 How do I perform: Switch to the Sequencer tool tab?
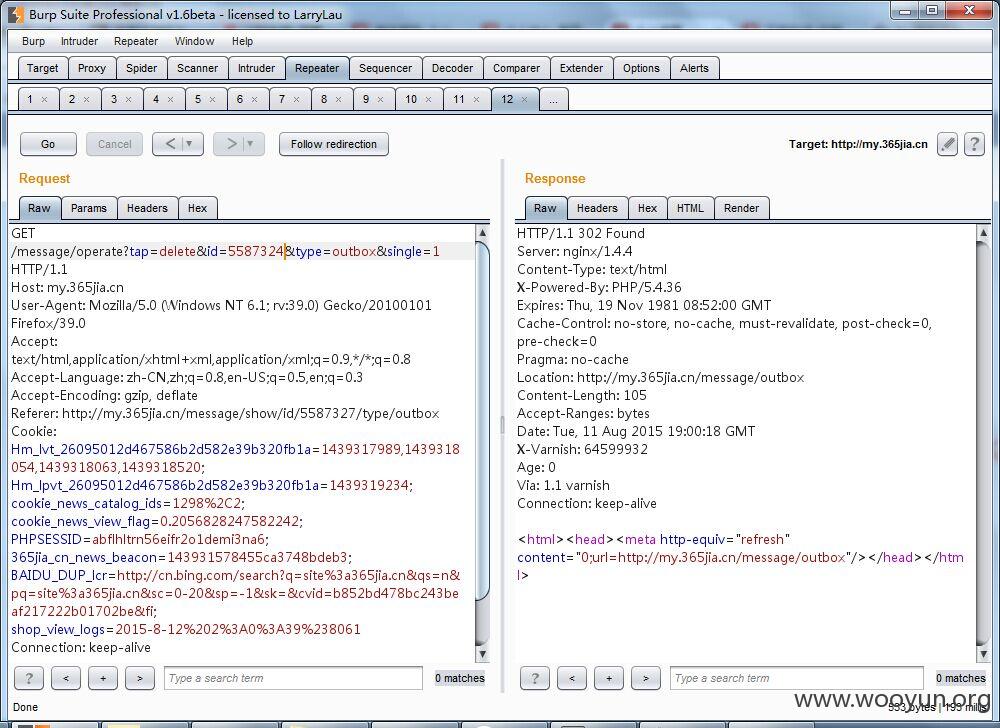(385, 68)
